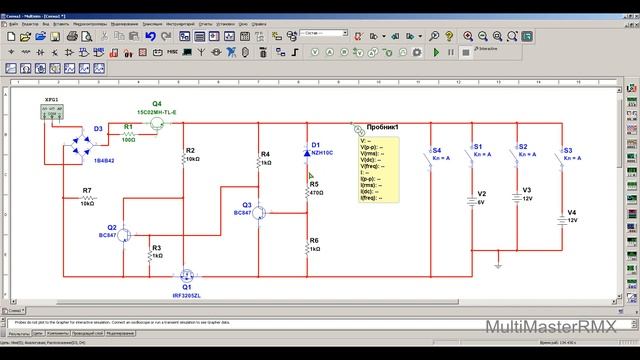Select the Пробник1 probe readout box
The width and height of the screenshot is (640, 360).
tap(378, 170)
